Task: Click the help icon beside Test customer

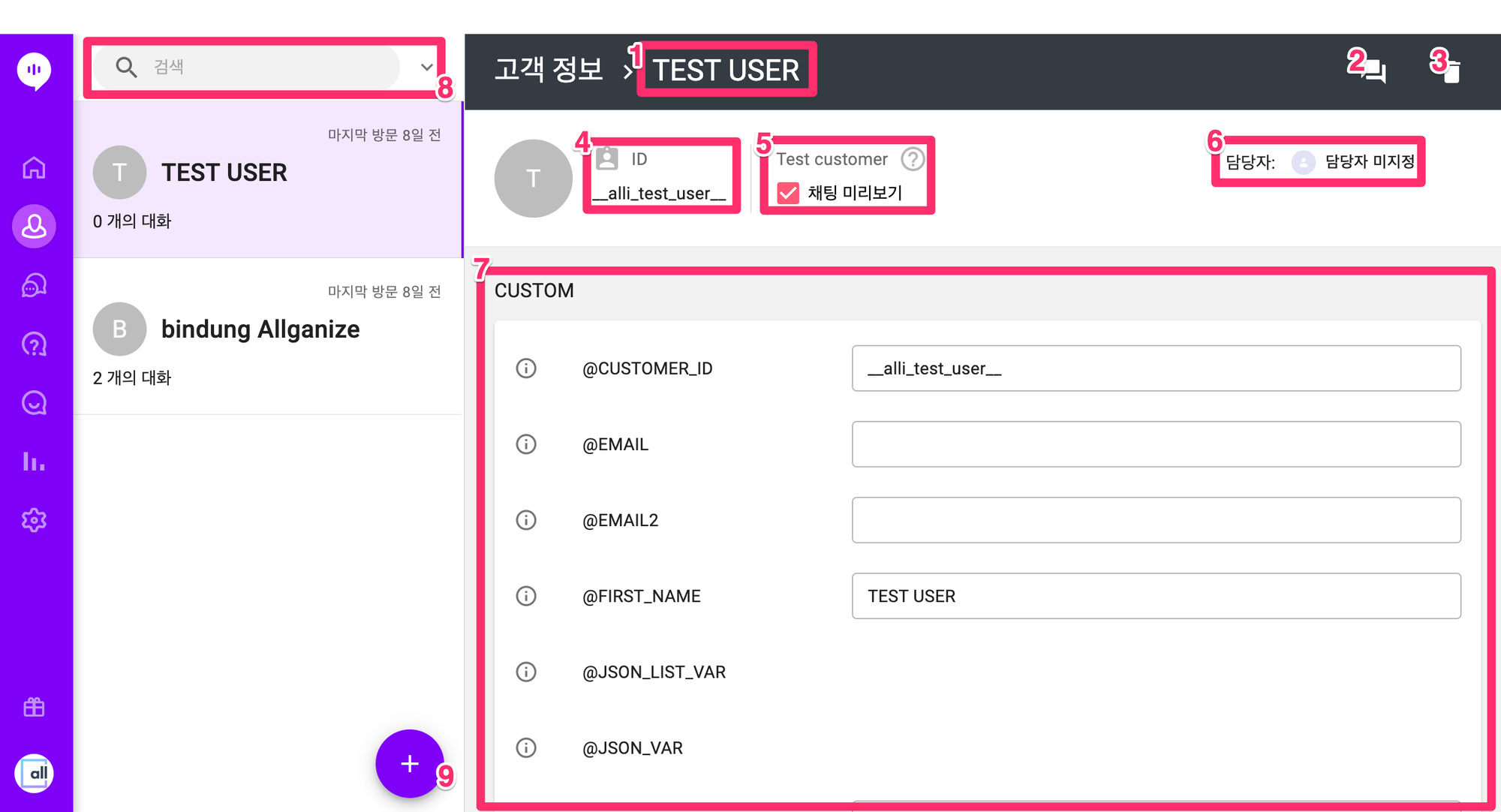Action: [913, 159]
